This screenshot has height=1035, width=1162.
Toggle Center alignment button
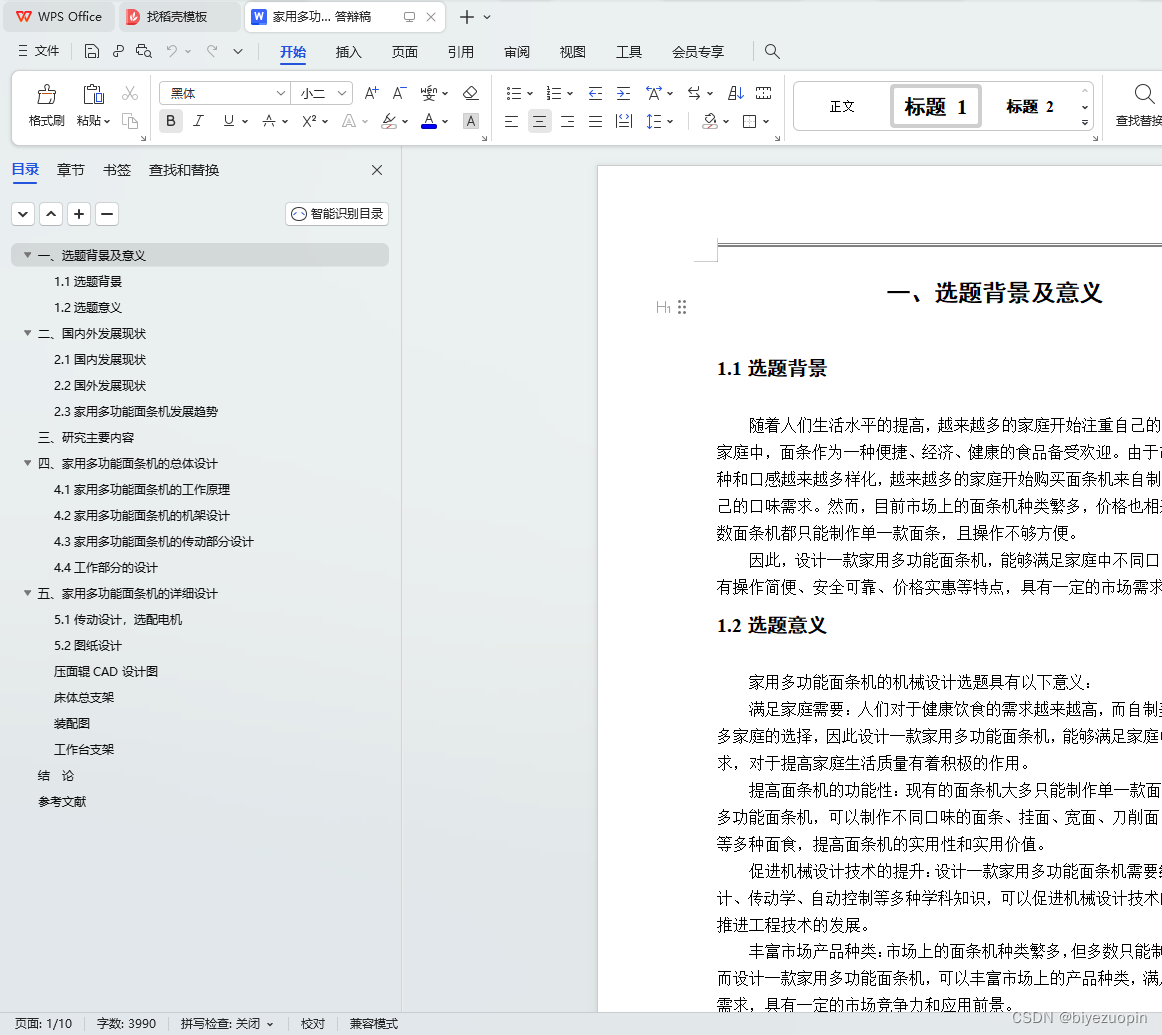click(x=540, y=122)
